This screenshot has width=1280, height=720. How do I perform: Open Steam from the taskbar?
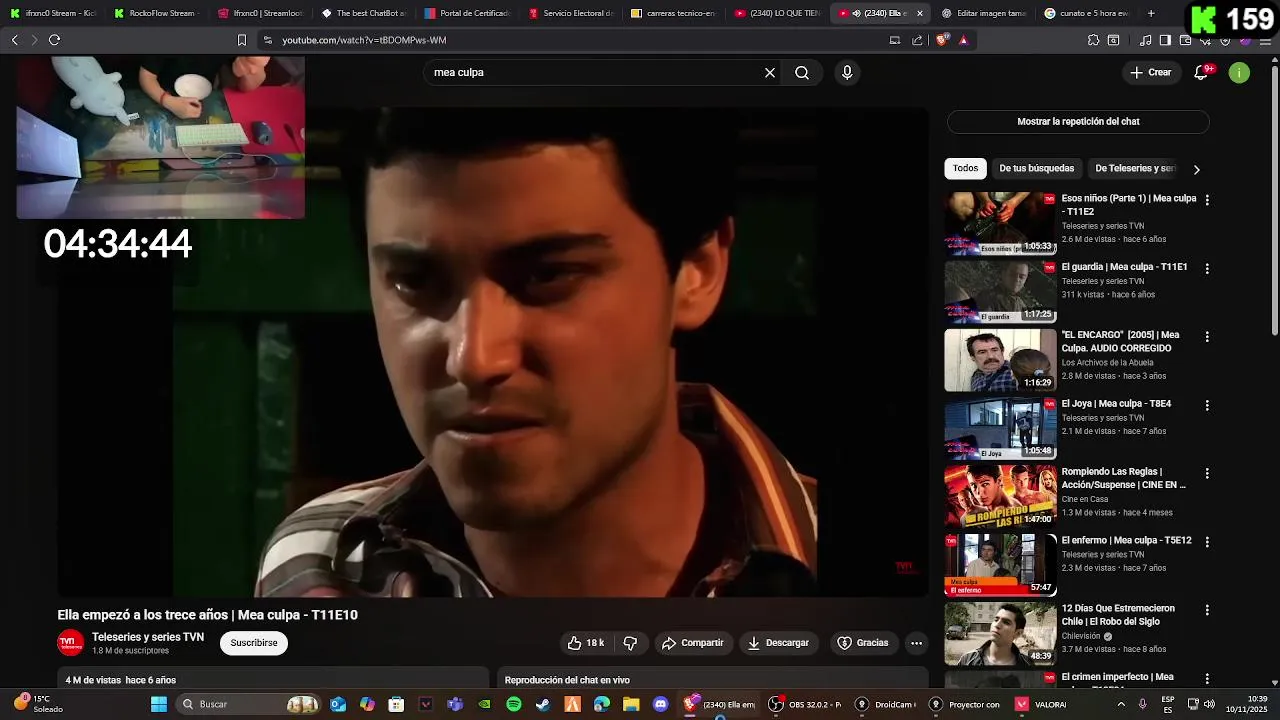click(x=543, y=704)
